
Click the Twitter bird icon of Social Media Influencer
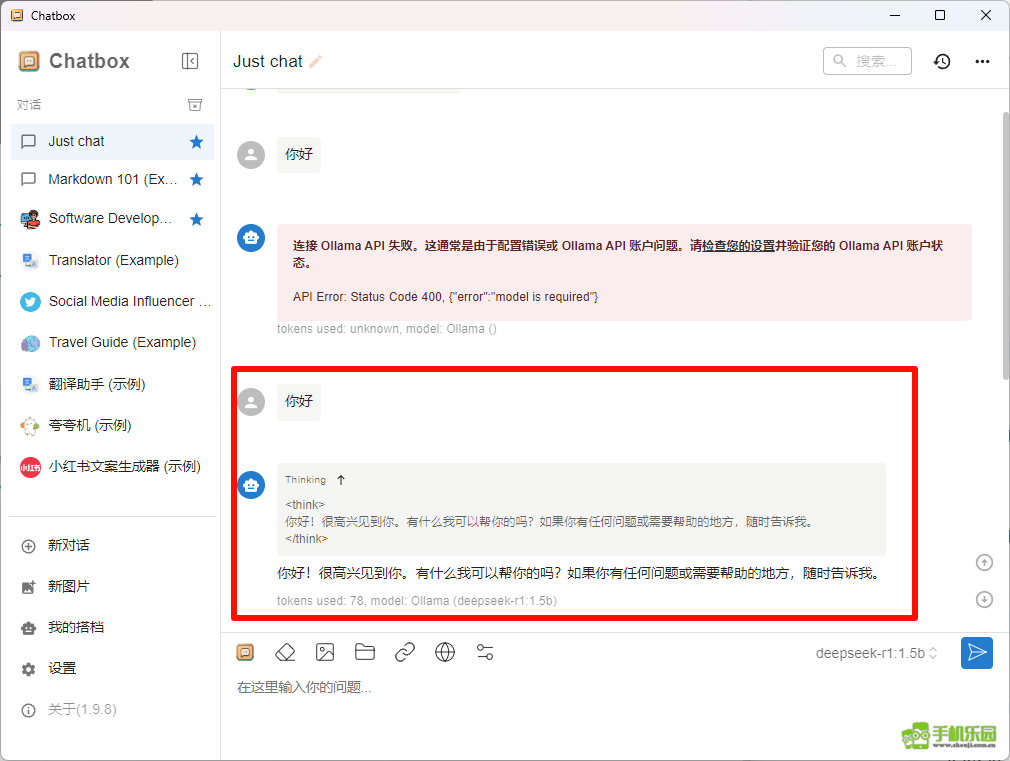(x=30, y=302)
